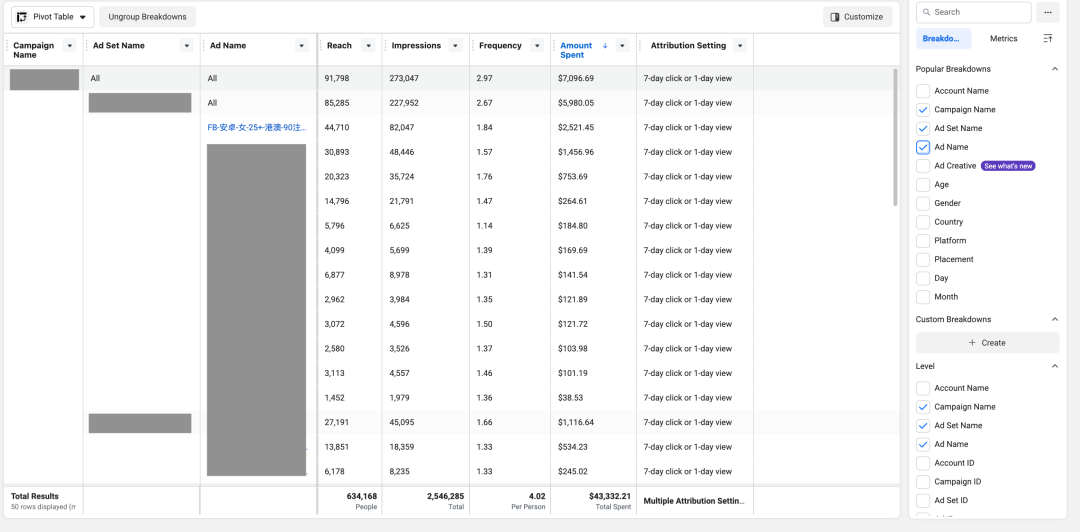
Task: Open the FB-安卓-女-25+ ad name link
Action: click(257, 127)
